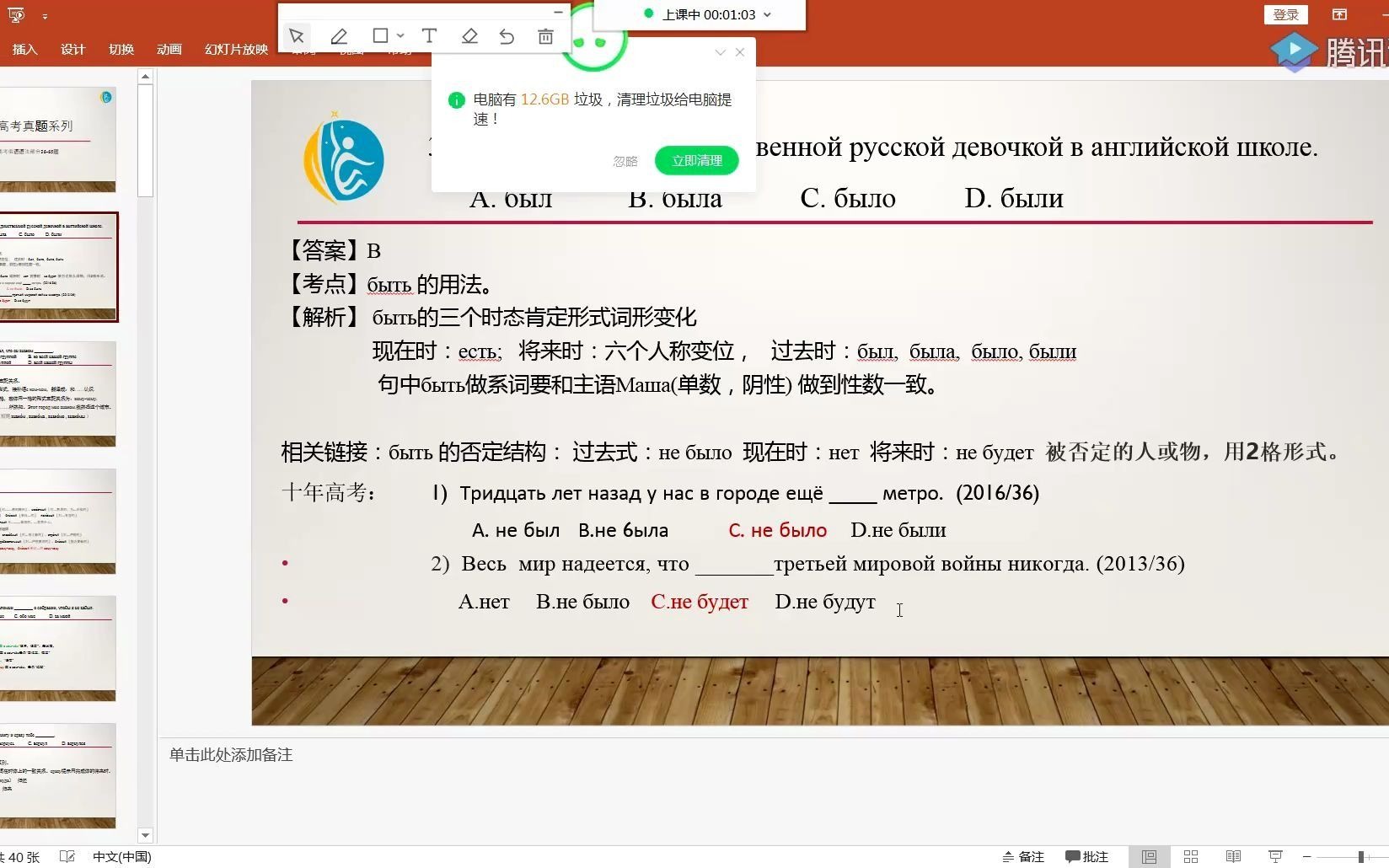
Task: Click the 中文(中国) language indicator
Action: 122,857
